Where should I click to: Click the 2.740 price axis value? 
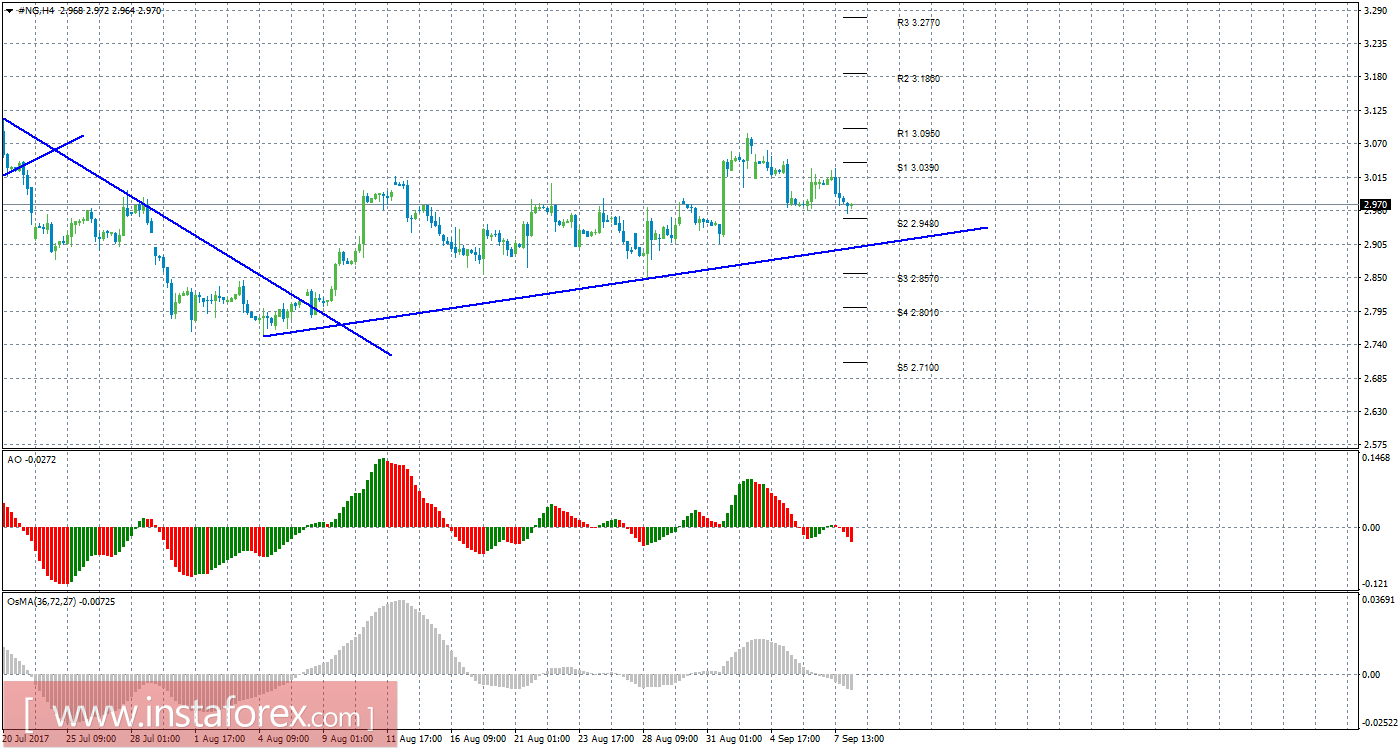point(1374,345)
